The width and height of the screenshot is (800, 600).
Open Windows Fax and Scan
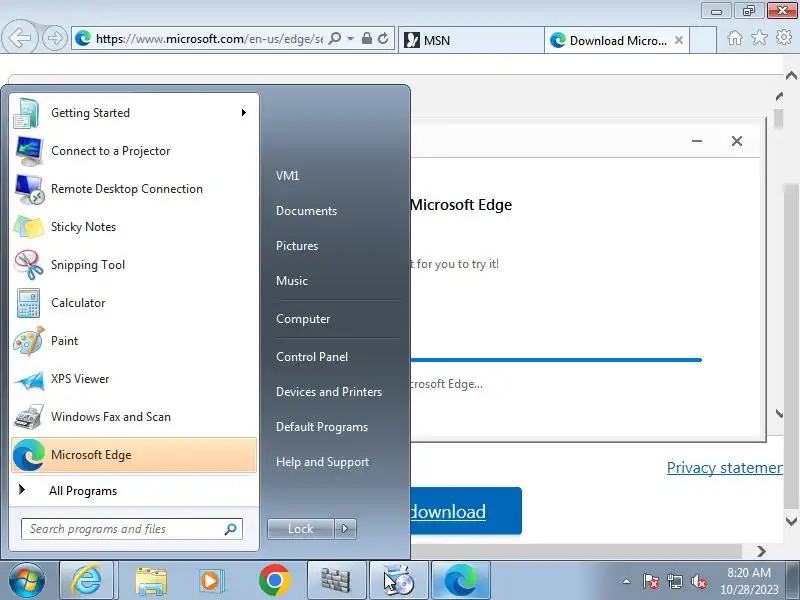coord(133,417)
